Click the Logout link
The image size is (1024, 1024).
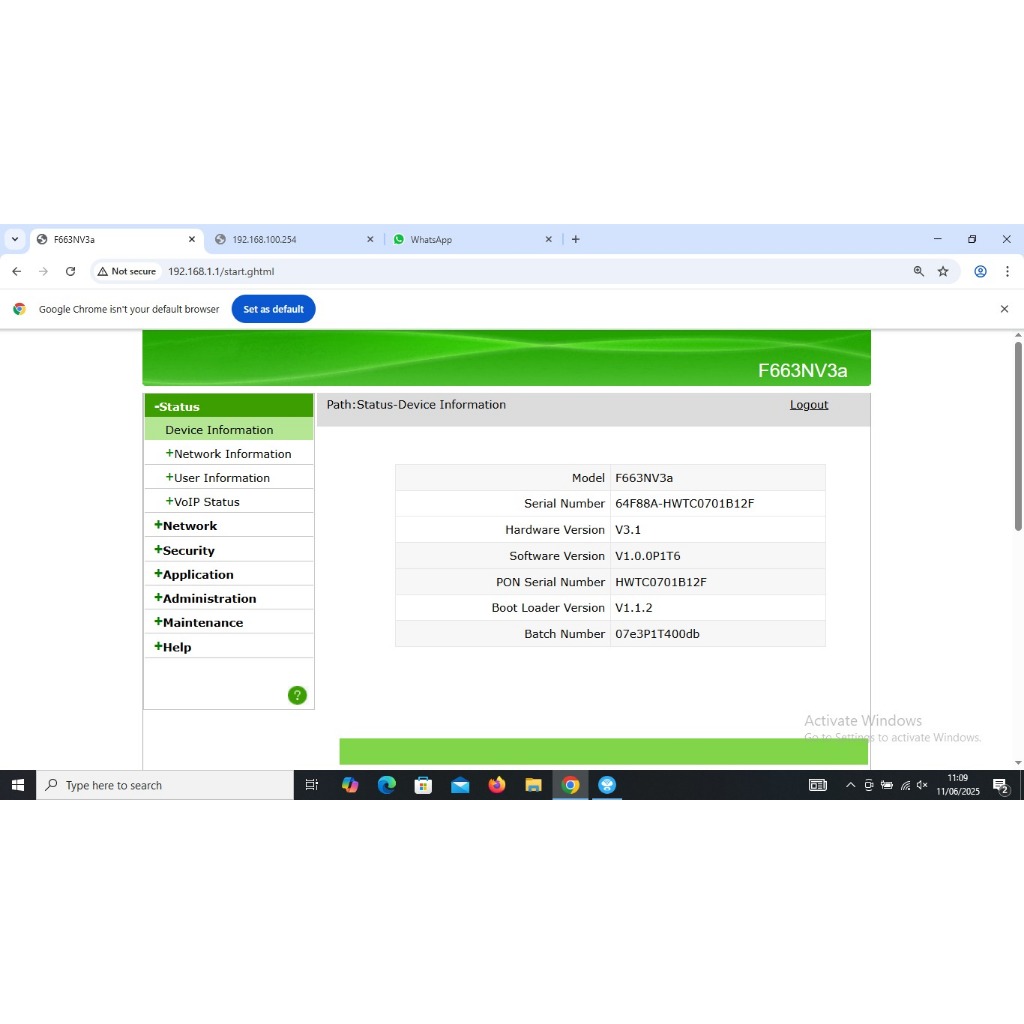(x=808, y=405)
